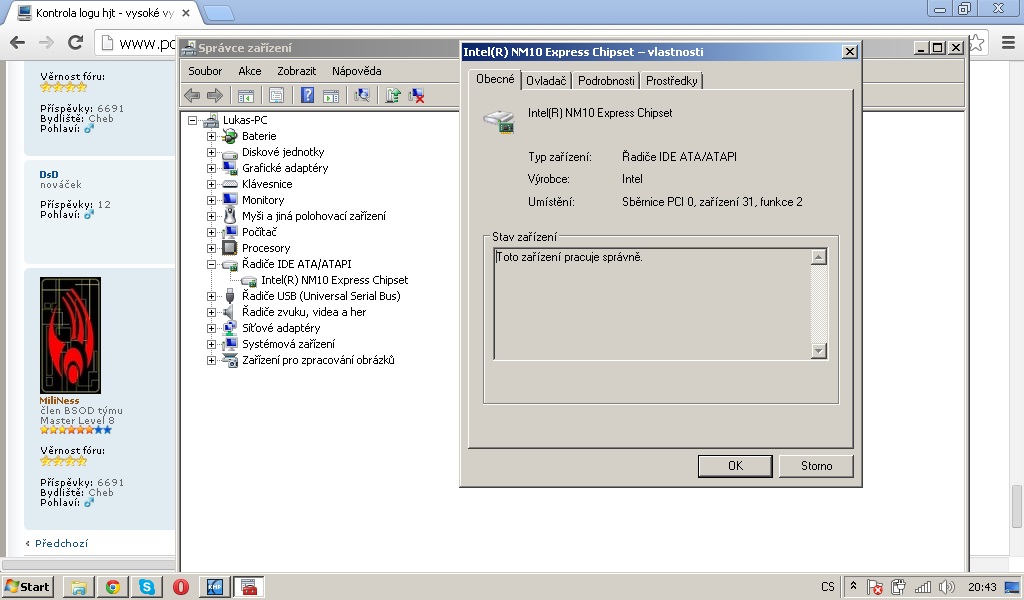Expand Myši a jiná polohovací zařízení node
This screenshot has height=600, width=1024.
tap(211, 216)
